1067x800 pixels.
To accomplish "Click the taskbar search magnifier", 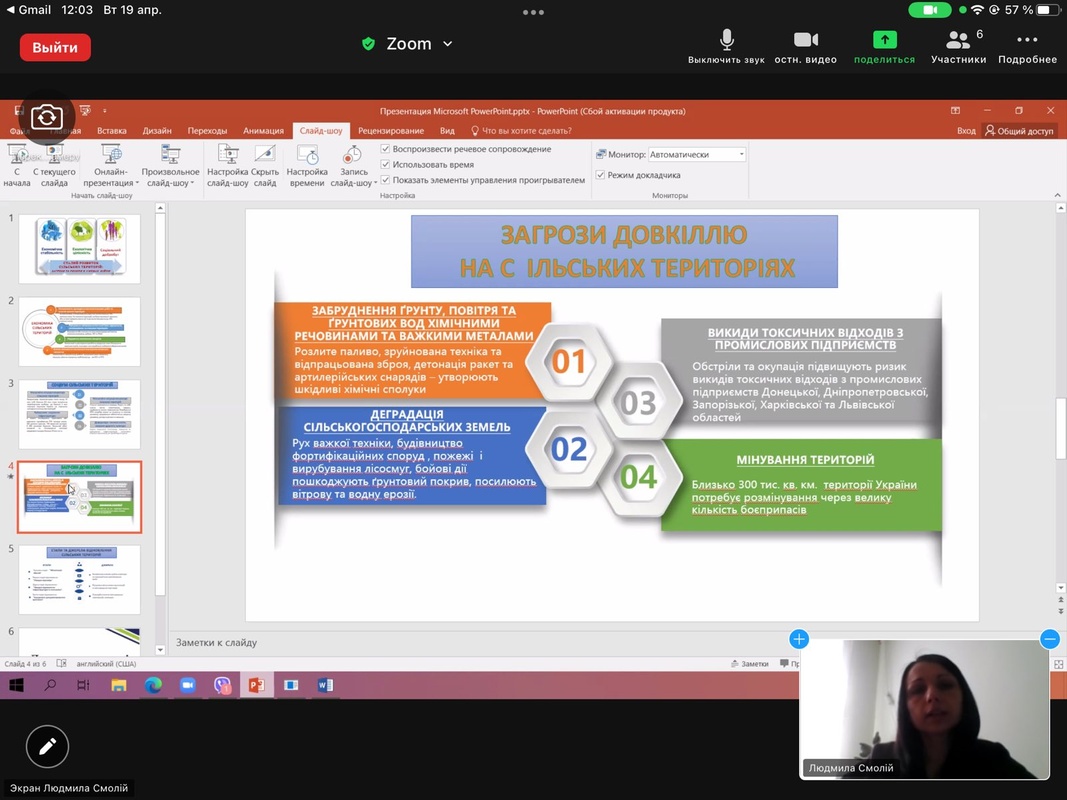I will [x=50, y=685].
